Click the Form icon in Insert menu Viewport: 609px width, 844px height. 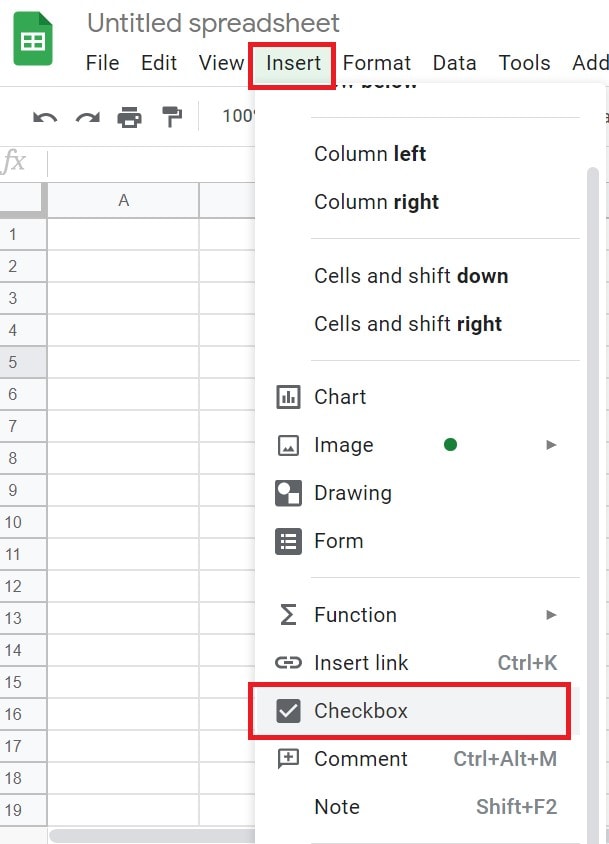(288, 541)
